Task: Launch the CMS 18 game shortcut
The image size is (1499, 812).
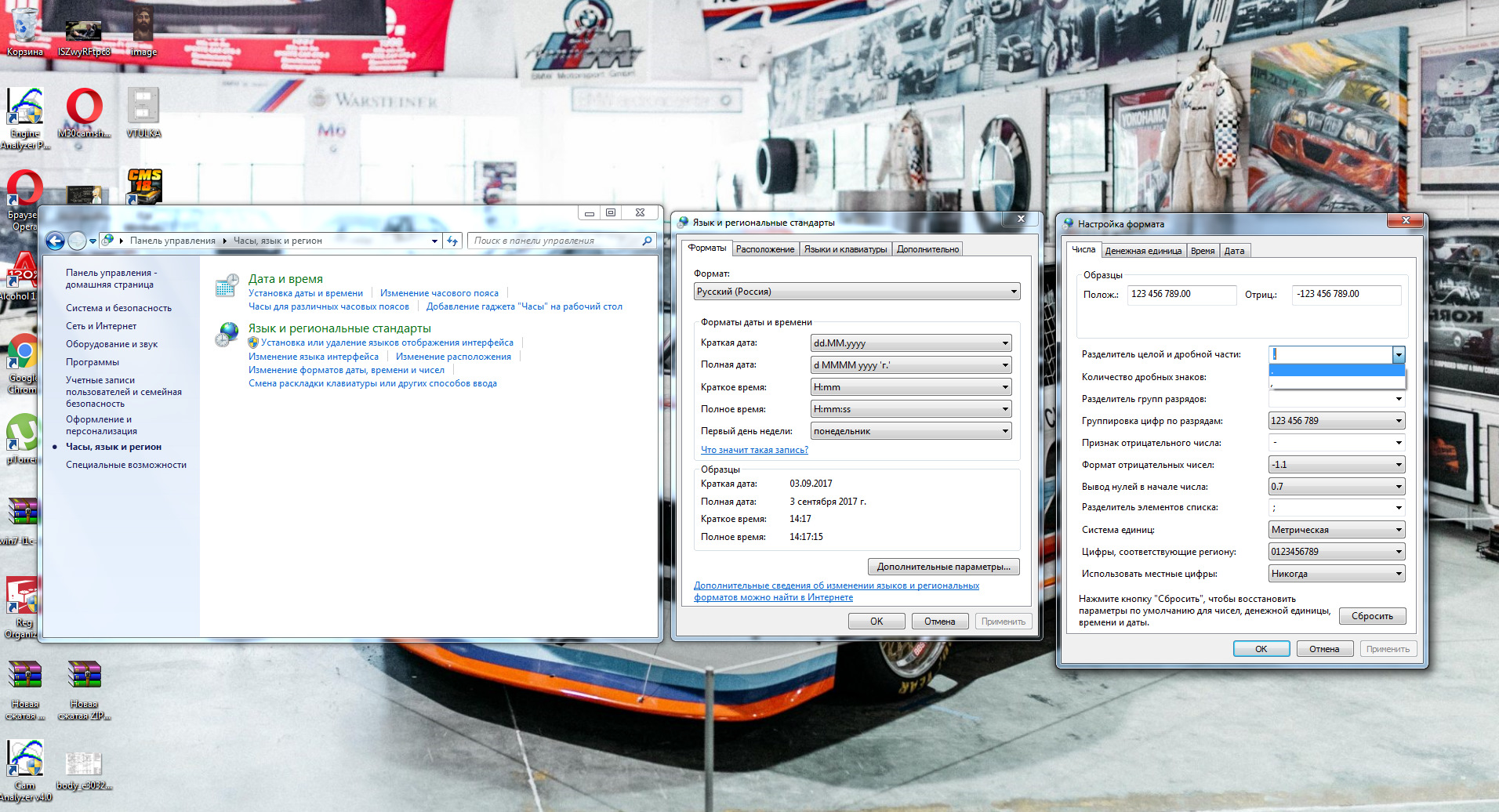Action: click(x=144, y=187)
